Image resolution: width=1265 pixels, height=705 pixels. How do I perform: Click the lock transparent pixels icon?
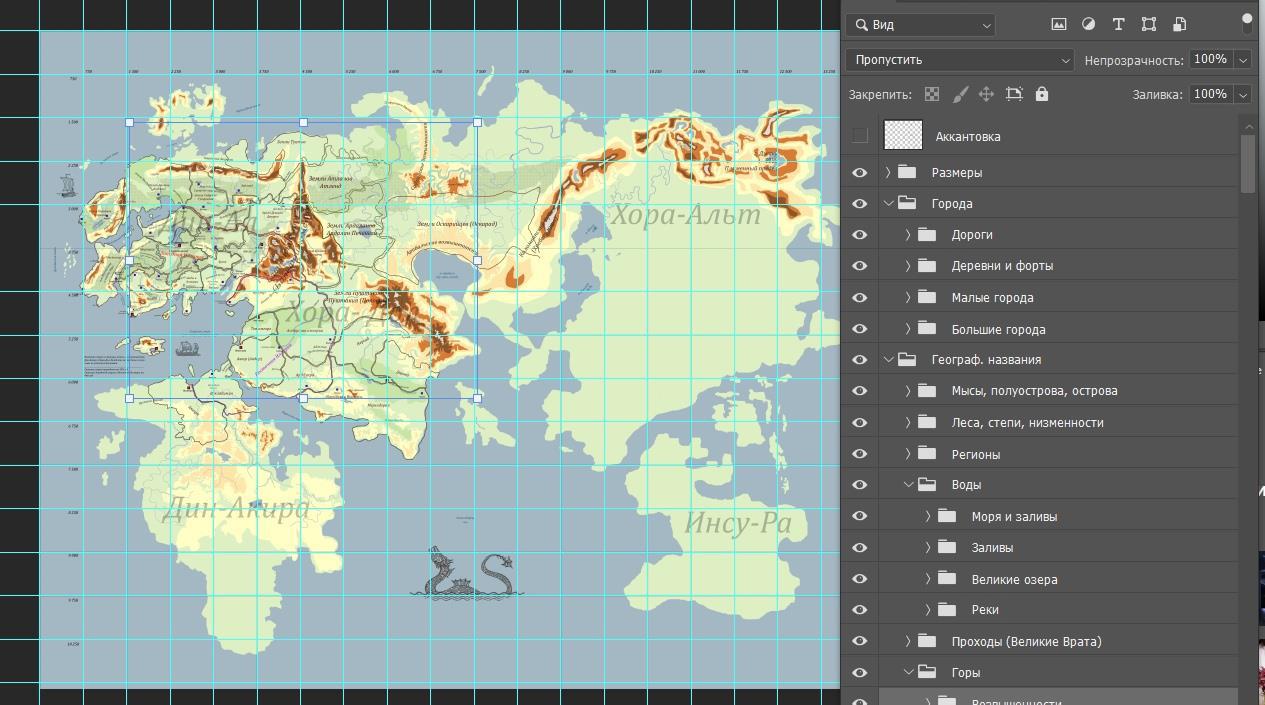(932, 94)
